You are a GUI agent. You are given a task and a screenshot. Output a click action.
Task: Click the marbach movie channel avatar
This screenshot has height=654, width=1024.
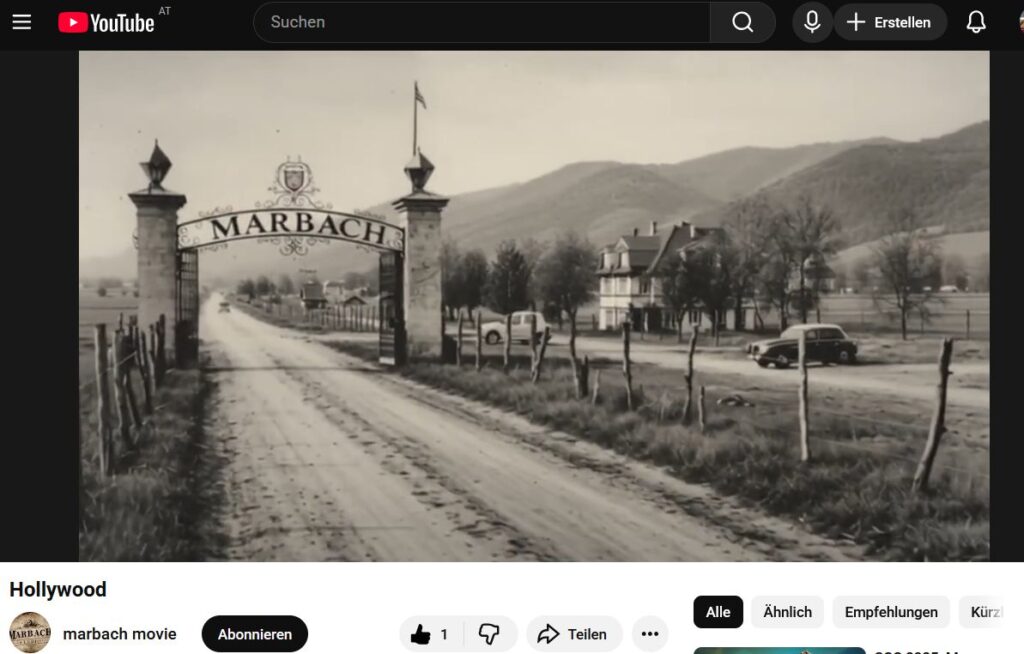pyautogui.click(x=30, y=633)
